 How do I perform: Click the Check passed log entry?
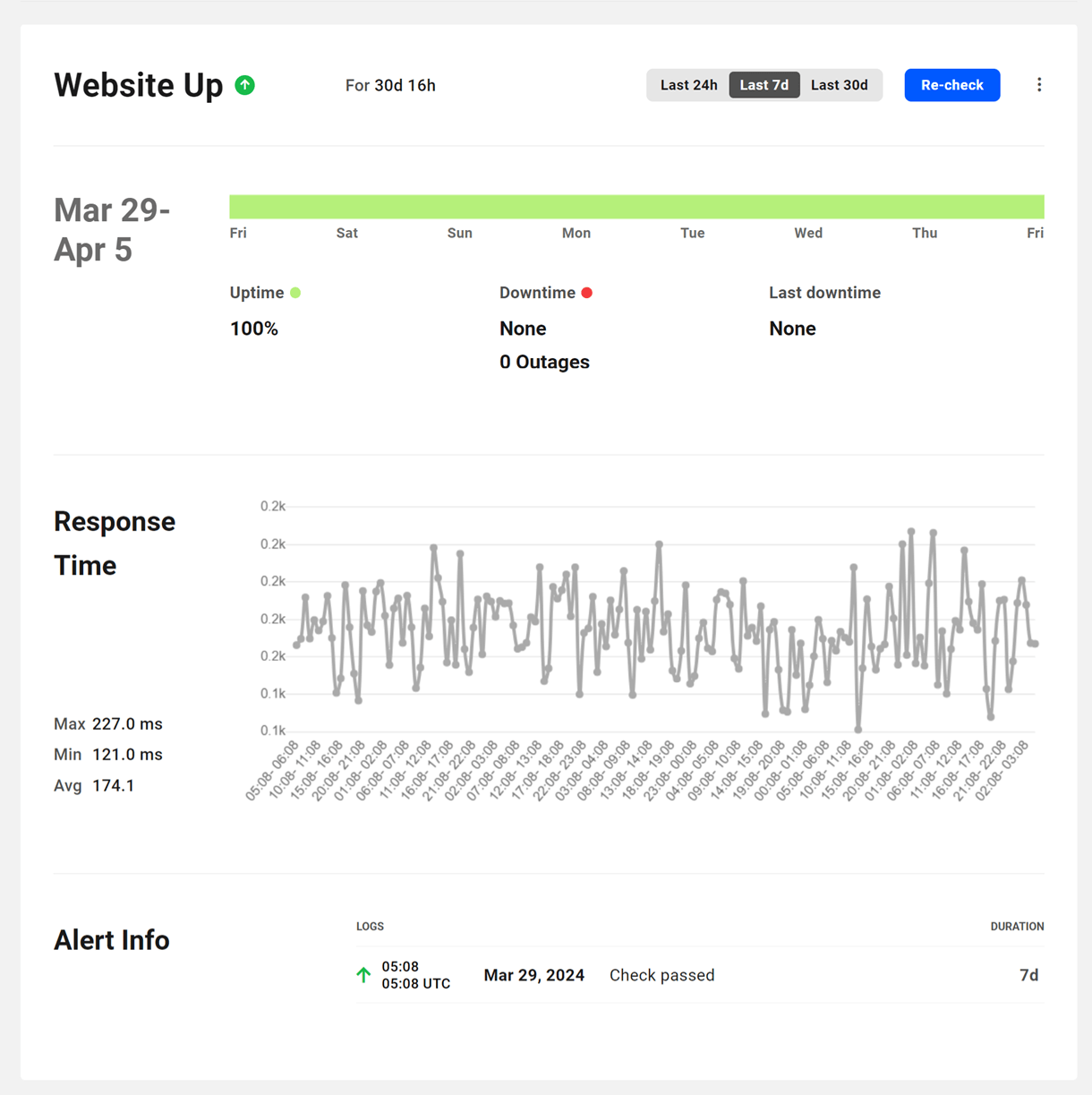coord(661,975)
